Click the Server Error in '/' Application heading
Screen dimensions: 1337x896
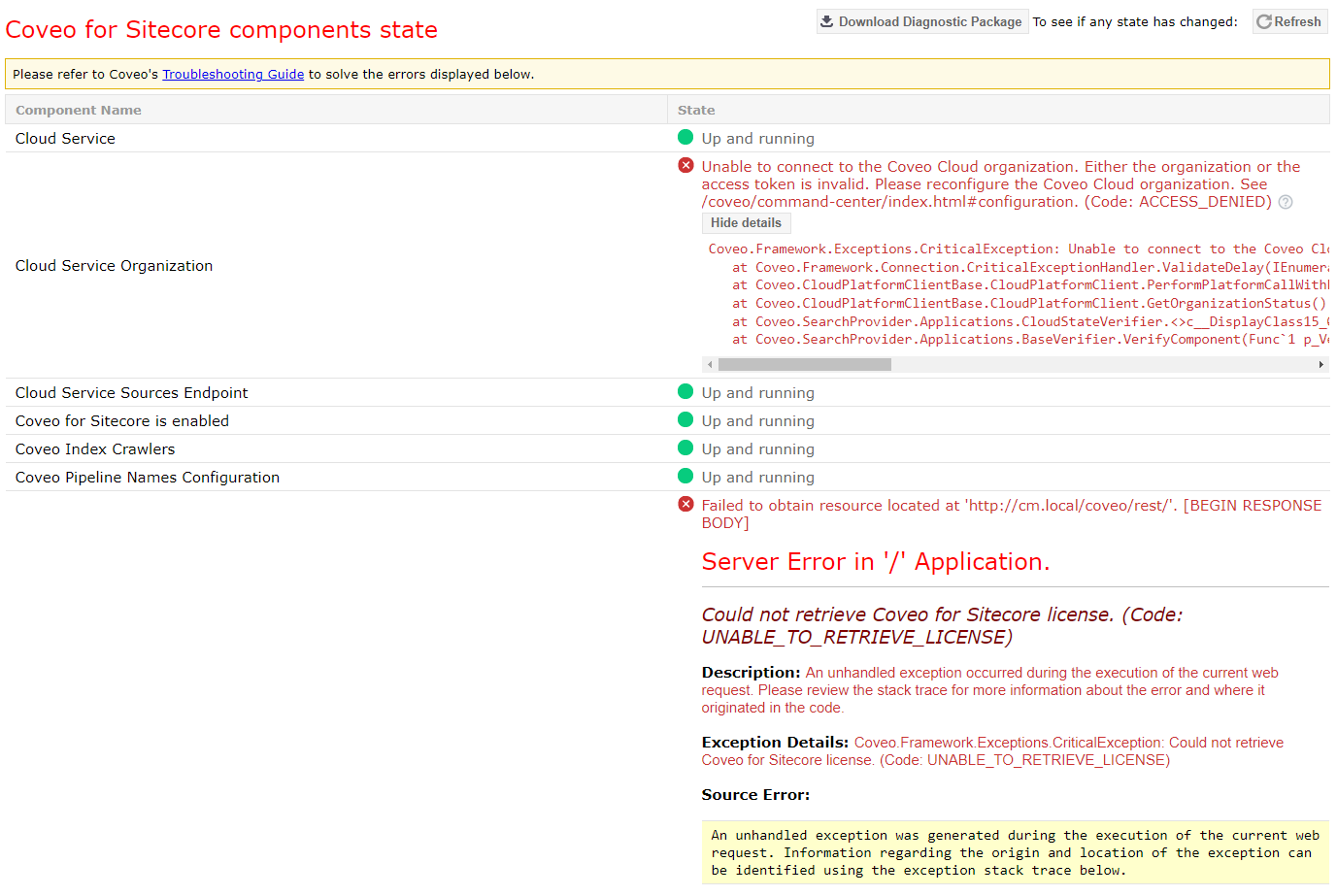pyautogui.click(x=875, y=562)
